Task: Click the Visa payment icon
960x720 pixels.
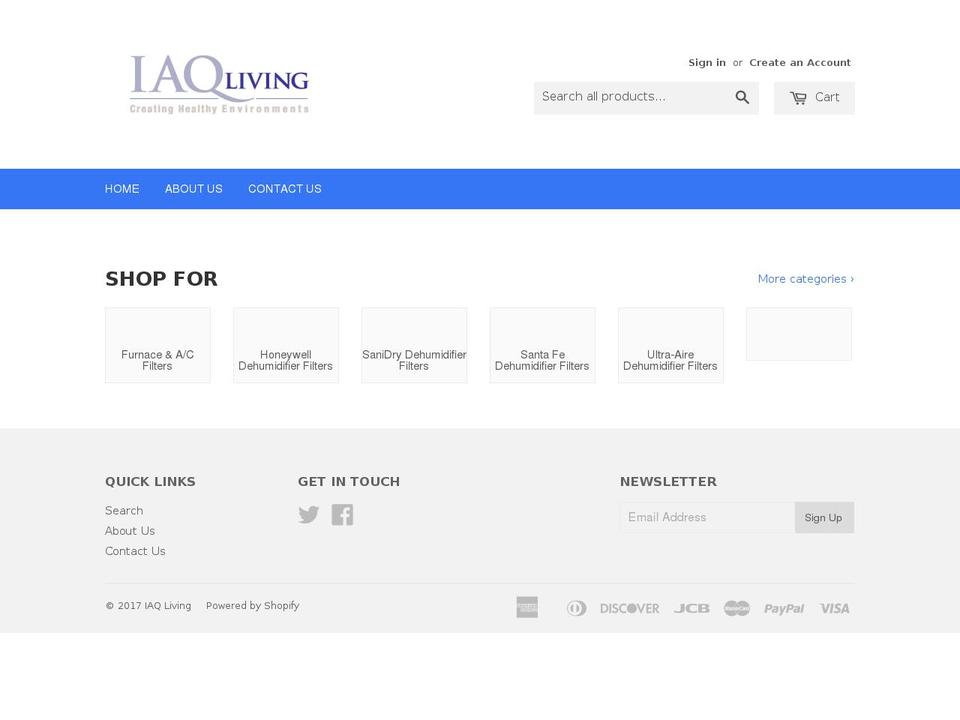Action: coord(834,608)
